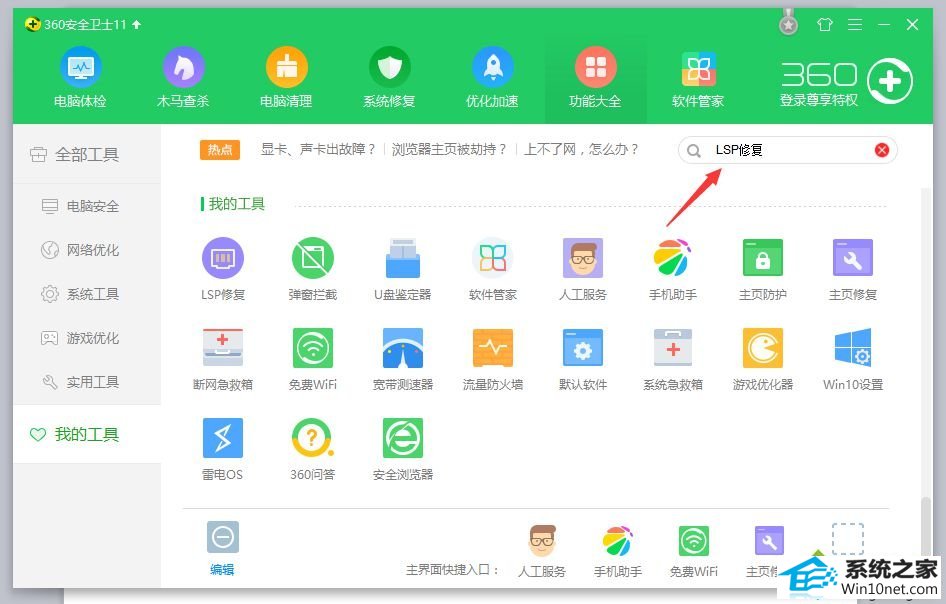Viewport: 946px width, 604px height.
Task: Click the search magnifier icon
Action: pyautogui.click(x=694, y=151)
